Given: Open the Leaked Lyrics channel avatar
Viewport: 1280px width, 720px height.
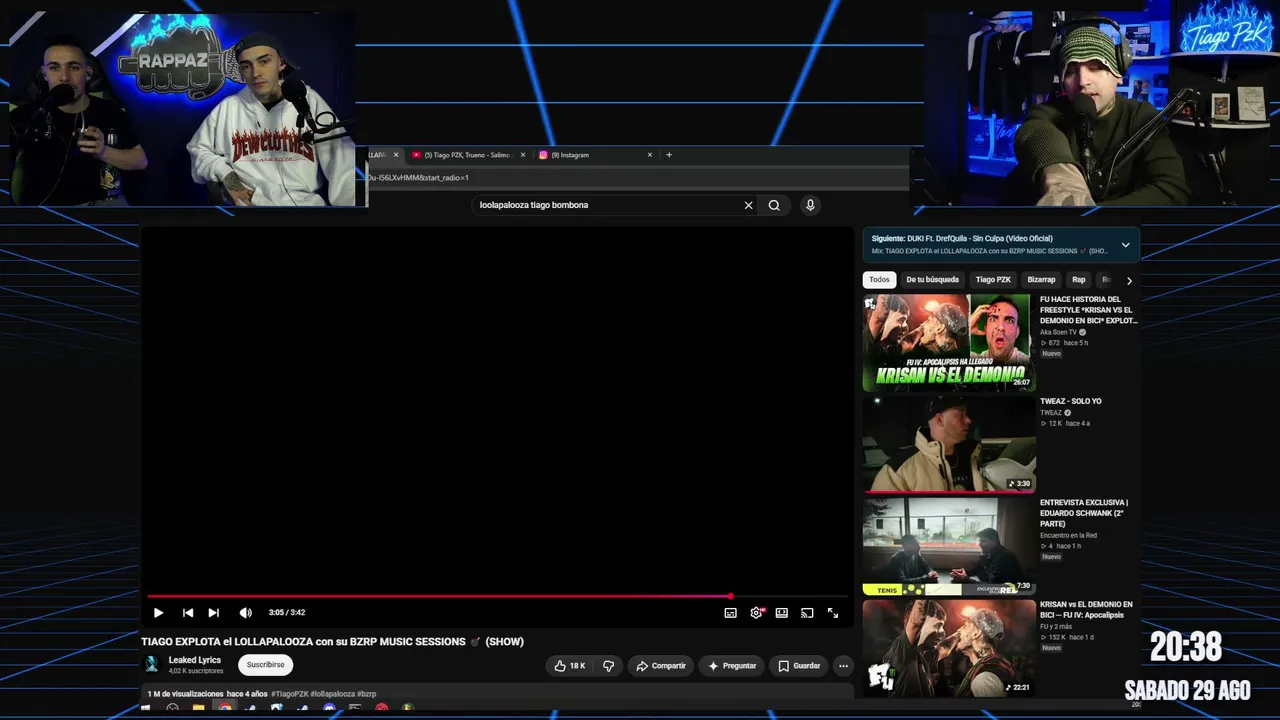Looking at the screenshot, I should tap(152, 664).
